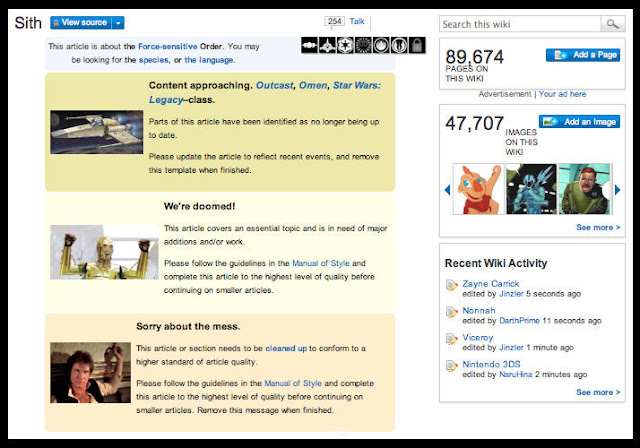The width and height of the screenshot is (640, 448).
Task: Click the We're doomed! heading
Action: 199,206
